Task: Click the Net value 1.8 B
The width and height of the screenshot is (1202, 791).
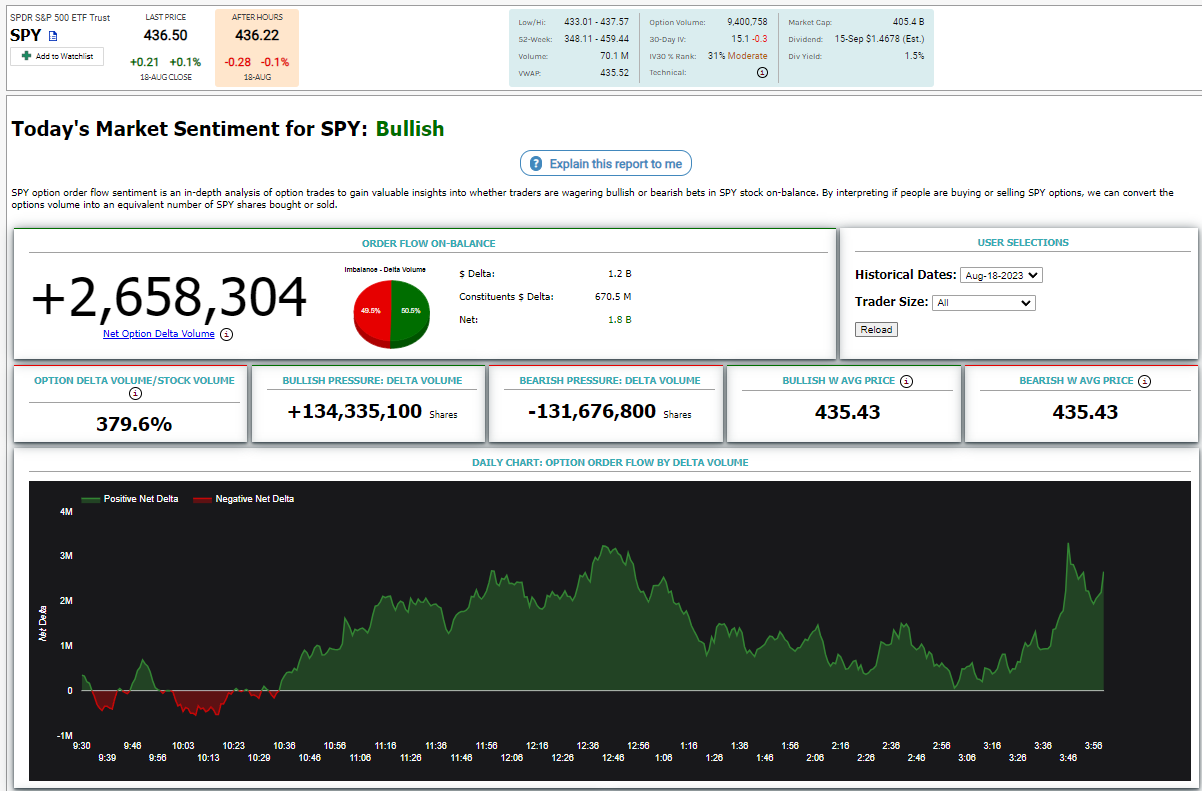Action: pyautogui.click(x=620, y=320)
